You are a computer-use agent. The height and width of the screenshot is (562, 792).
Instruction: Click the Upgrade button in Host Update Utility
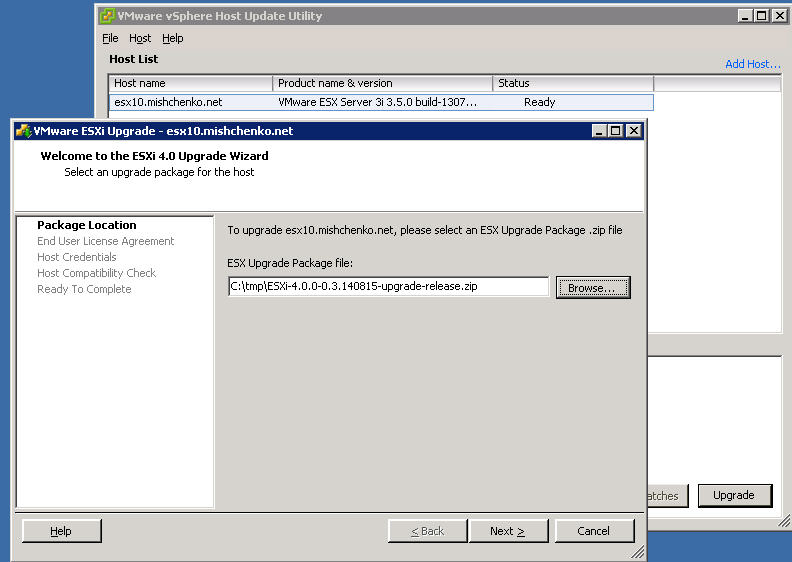735,495
